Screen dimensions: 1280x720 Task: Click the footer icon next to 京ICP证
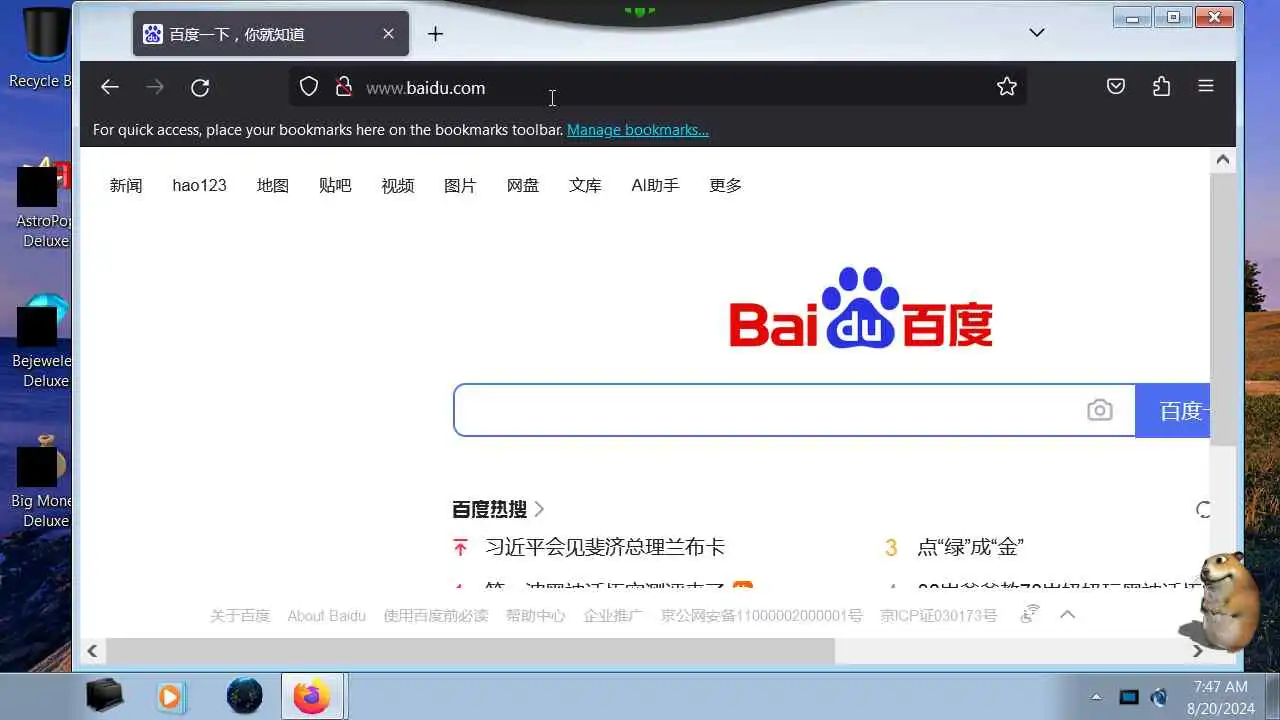click(x=1030, y=614)
